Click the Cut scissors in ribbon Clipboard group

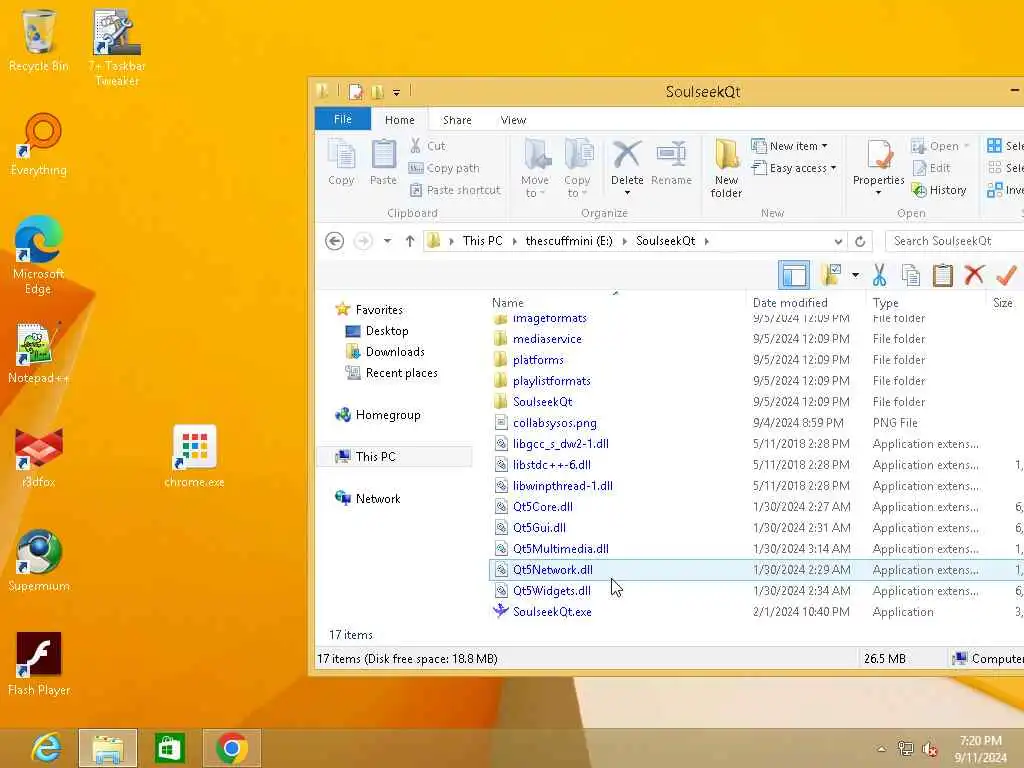pos(415,146)
